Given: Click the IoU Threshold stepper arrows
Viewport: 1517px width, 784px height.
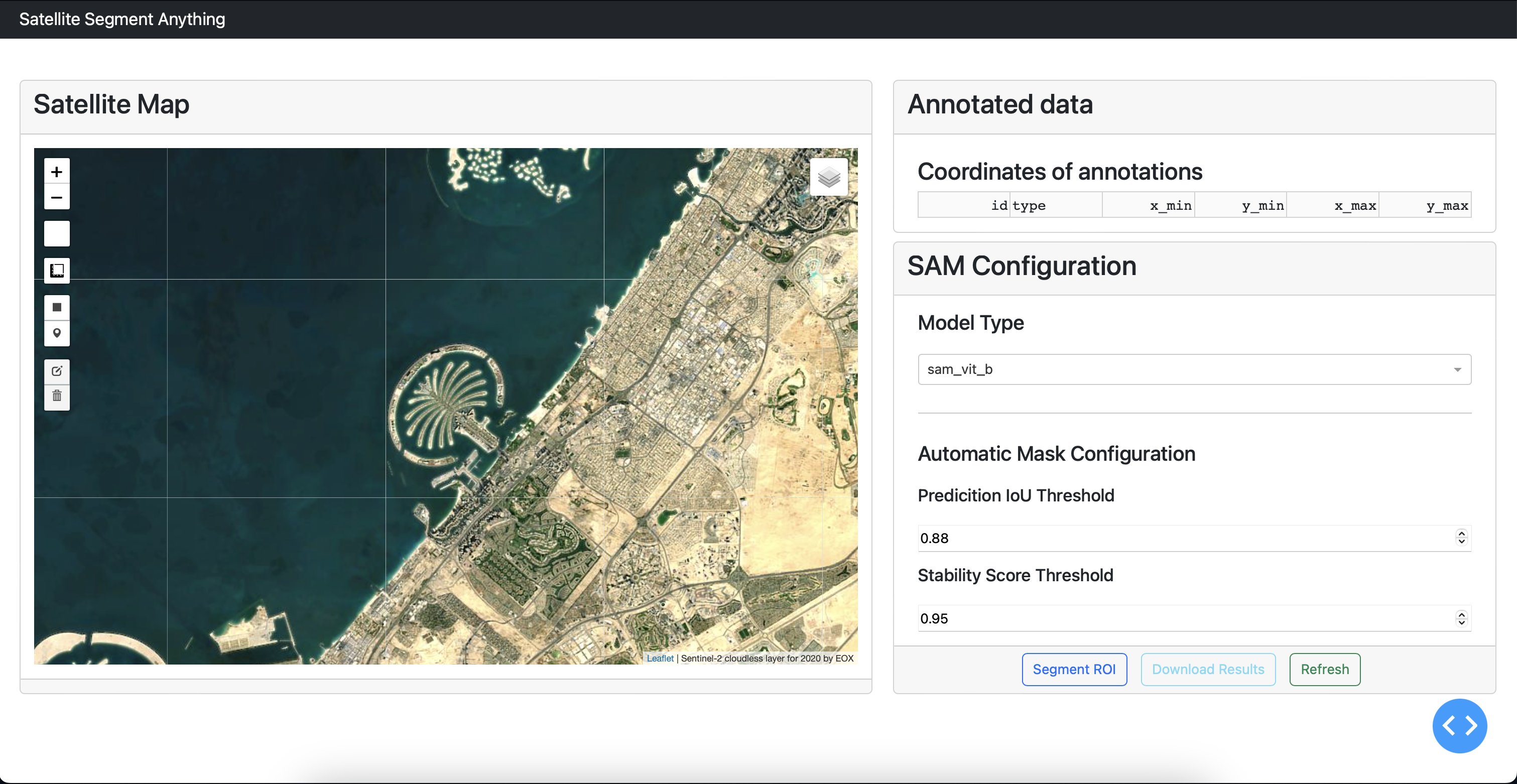Looking at the screenshot, I should click(x=1461, y=537).
